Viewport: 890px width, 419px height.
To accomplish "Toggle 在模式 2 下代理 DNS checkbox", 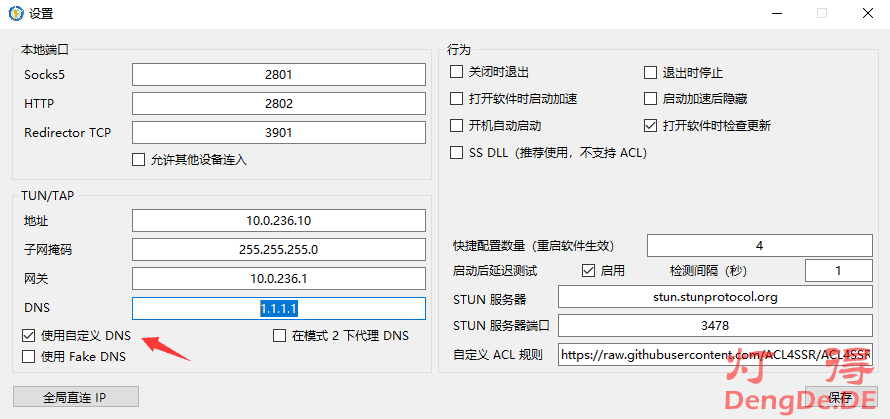I will tap(280, 336).
